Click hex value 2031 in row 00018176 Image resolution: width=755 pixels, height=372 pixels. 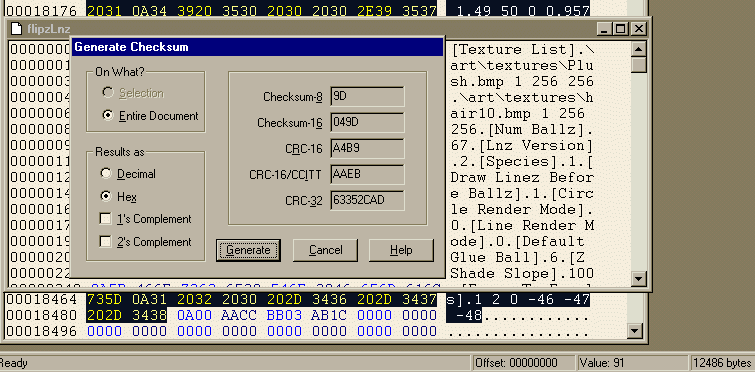tap(104, 10)
